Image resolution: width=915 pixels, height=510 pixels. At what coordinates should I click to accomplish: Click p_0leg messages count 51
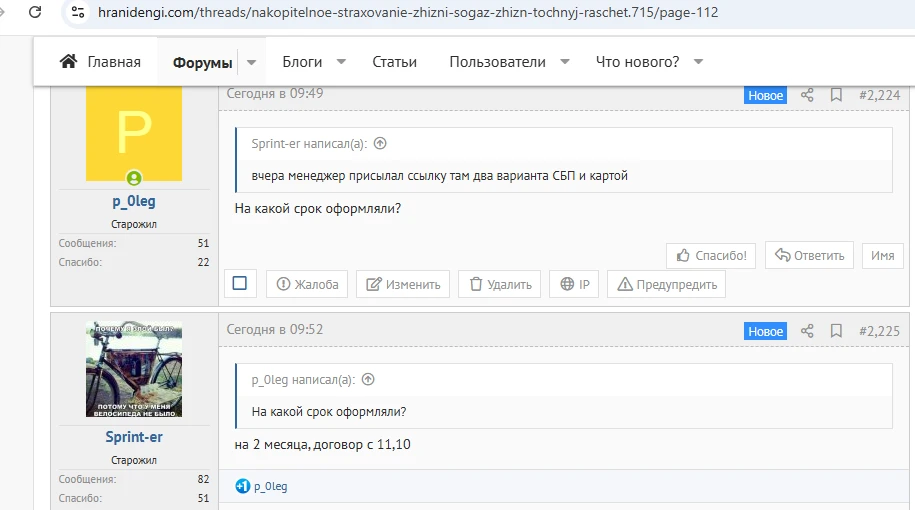(203, 243)
